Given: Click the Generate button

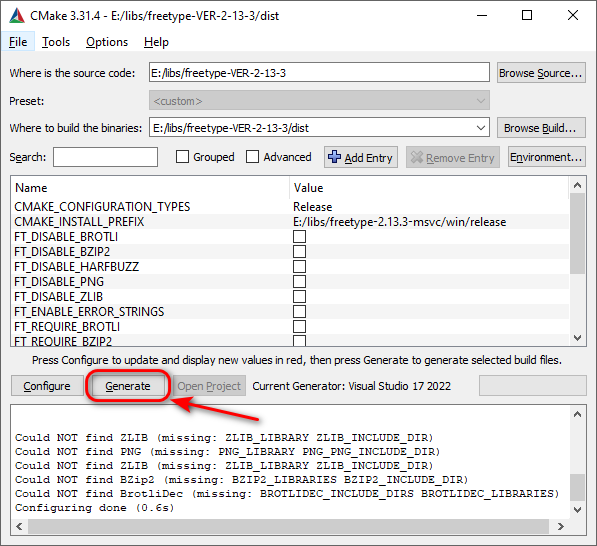Looking at the screenshot, I should tap(128, 386).
